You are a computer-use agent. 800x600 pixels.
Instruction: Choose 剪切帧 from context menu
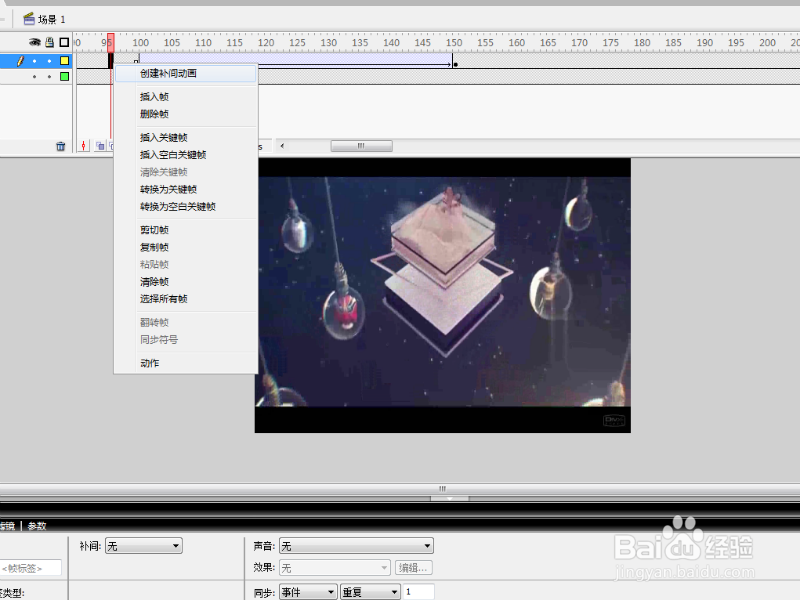click(186, 230)
